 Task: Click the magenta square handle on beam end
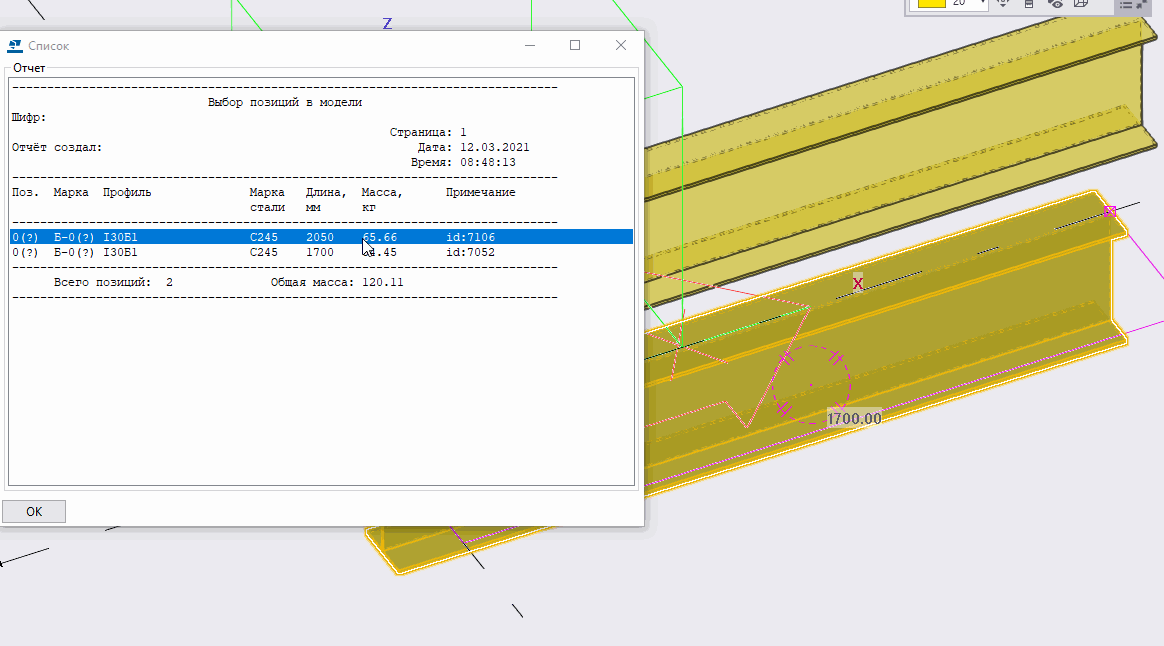point(1109,211)
